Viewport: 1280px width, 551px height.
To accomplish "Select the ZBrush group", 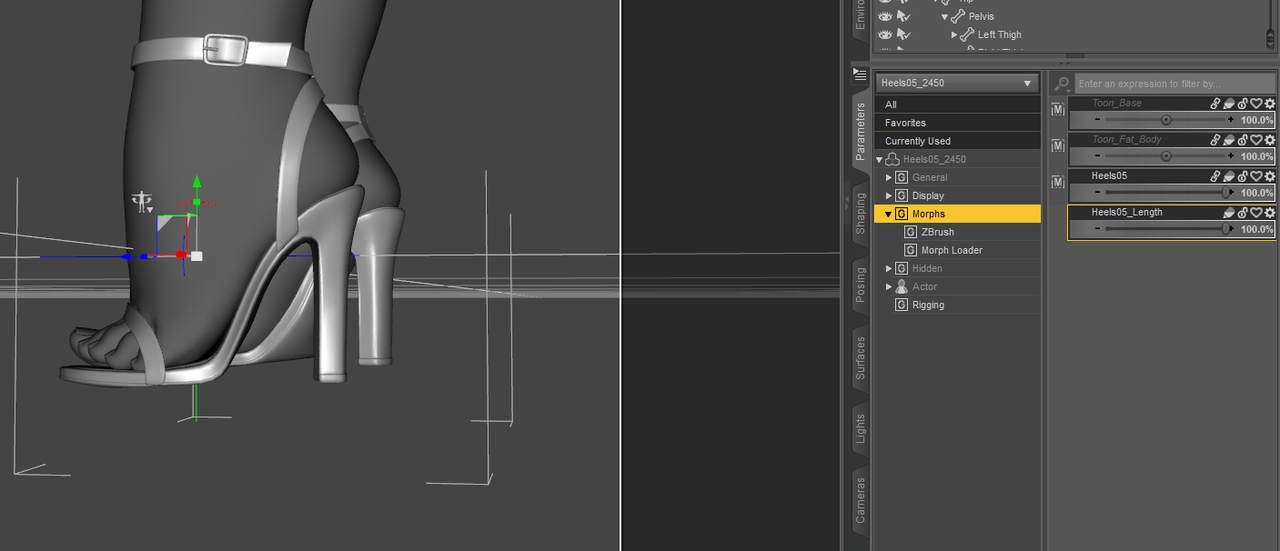I will 937,232.
